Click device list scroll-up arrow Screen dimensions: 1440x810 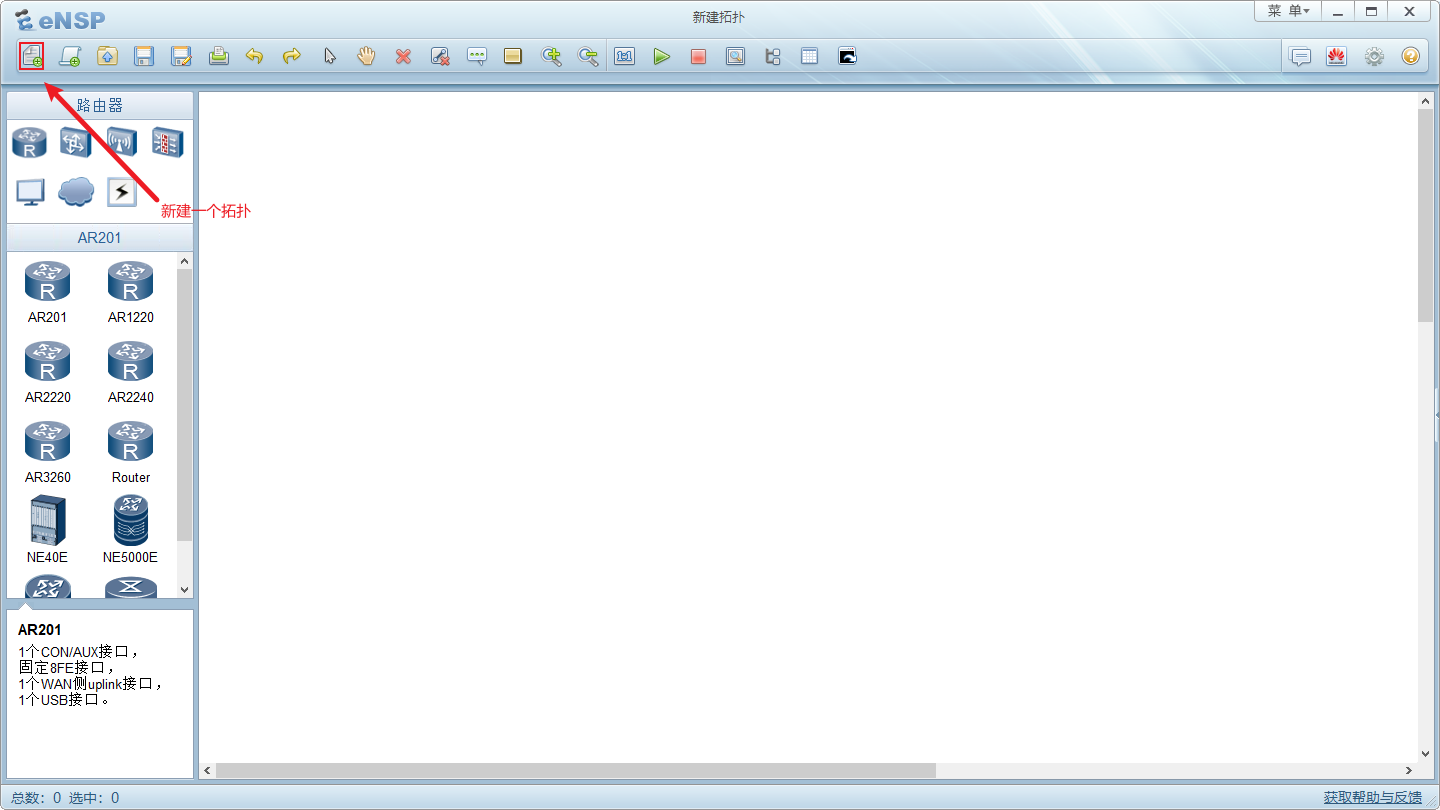coord(184,261)
